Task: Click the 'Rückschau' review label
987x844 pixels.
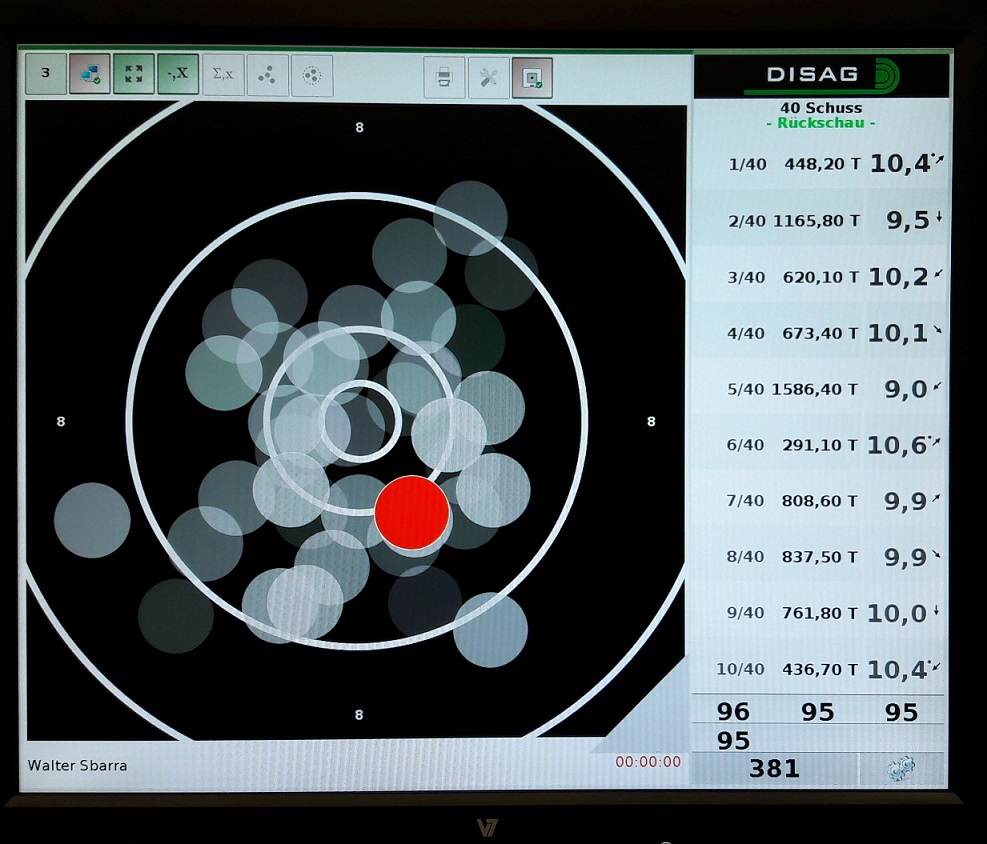Action: point(820,123)
